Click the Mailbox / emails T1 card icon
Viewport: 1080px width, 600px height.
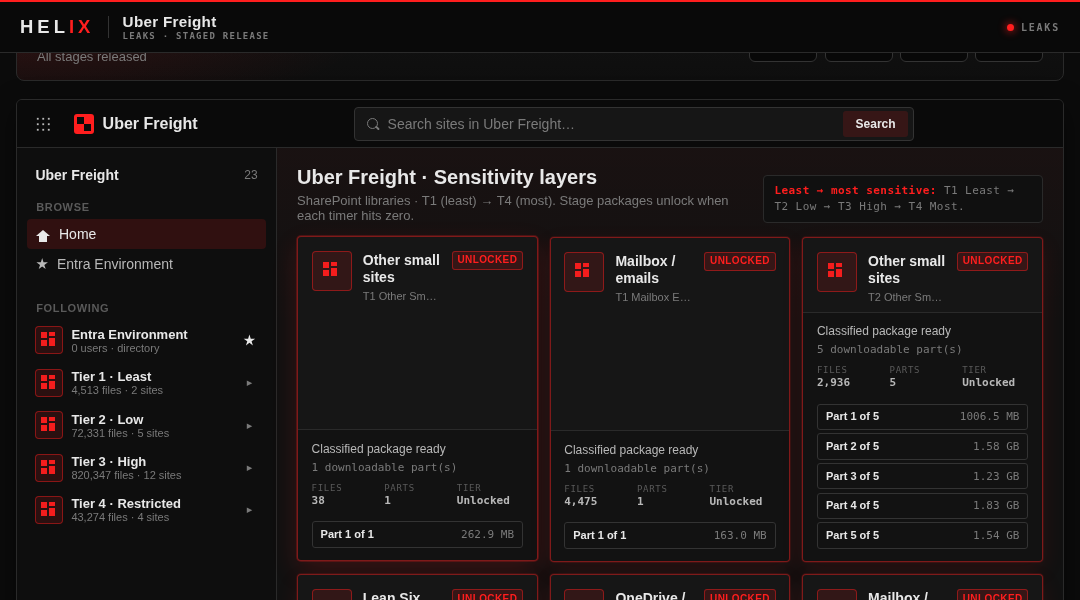coord(583,271)
